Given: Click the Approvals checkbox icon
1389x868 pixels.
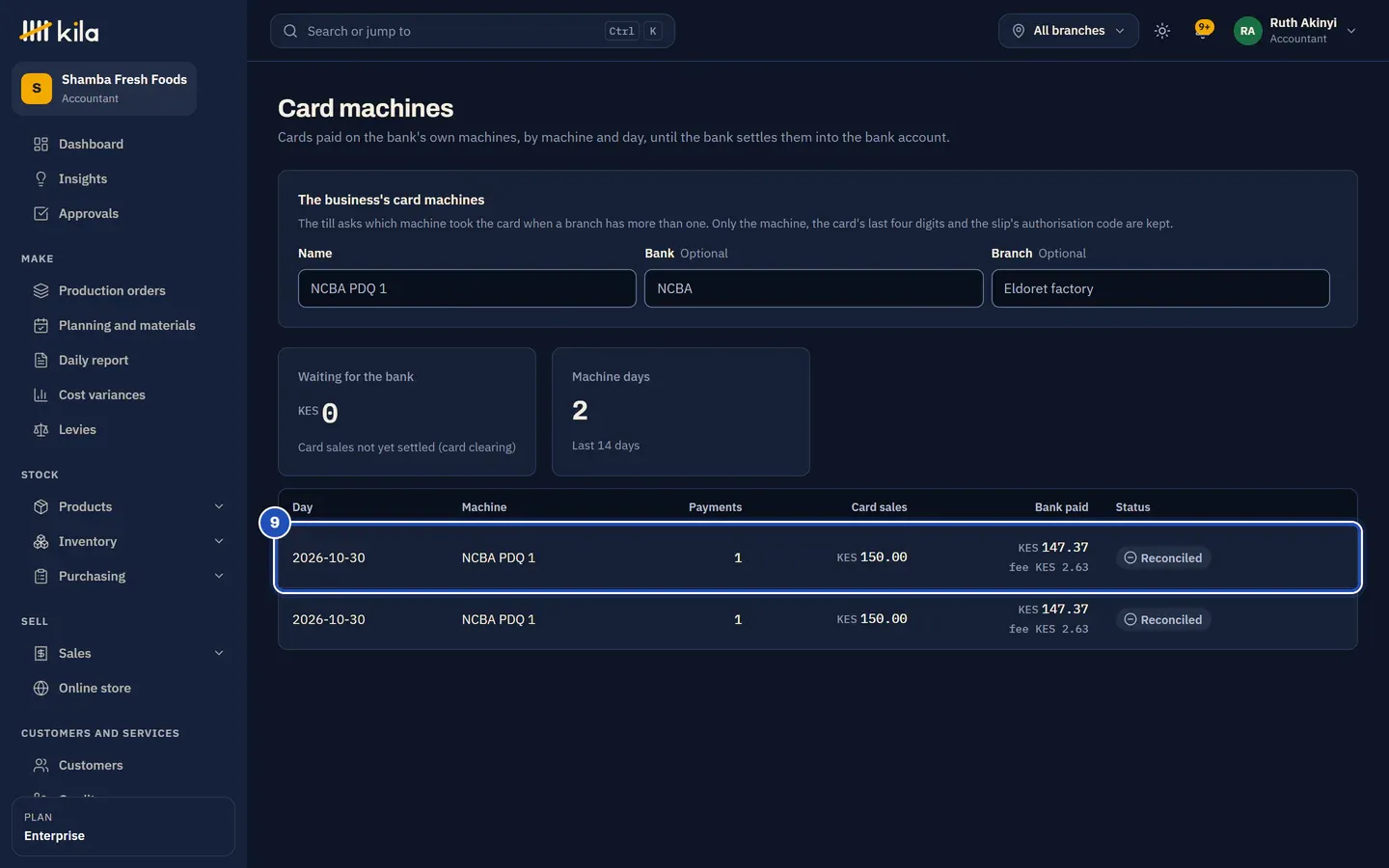Looking at the screenshot, I should [x=41, y=213].
